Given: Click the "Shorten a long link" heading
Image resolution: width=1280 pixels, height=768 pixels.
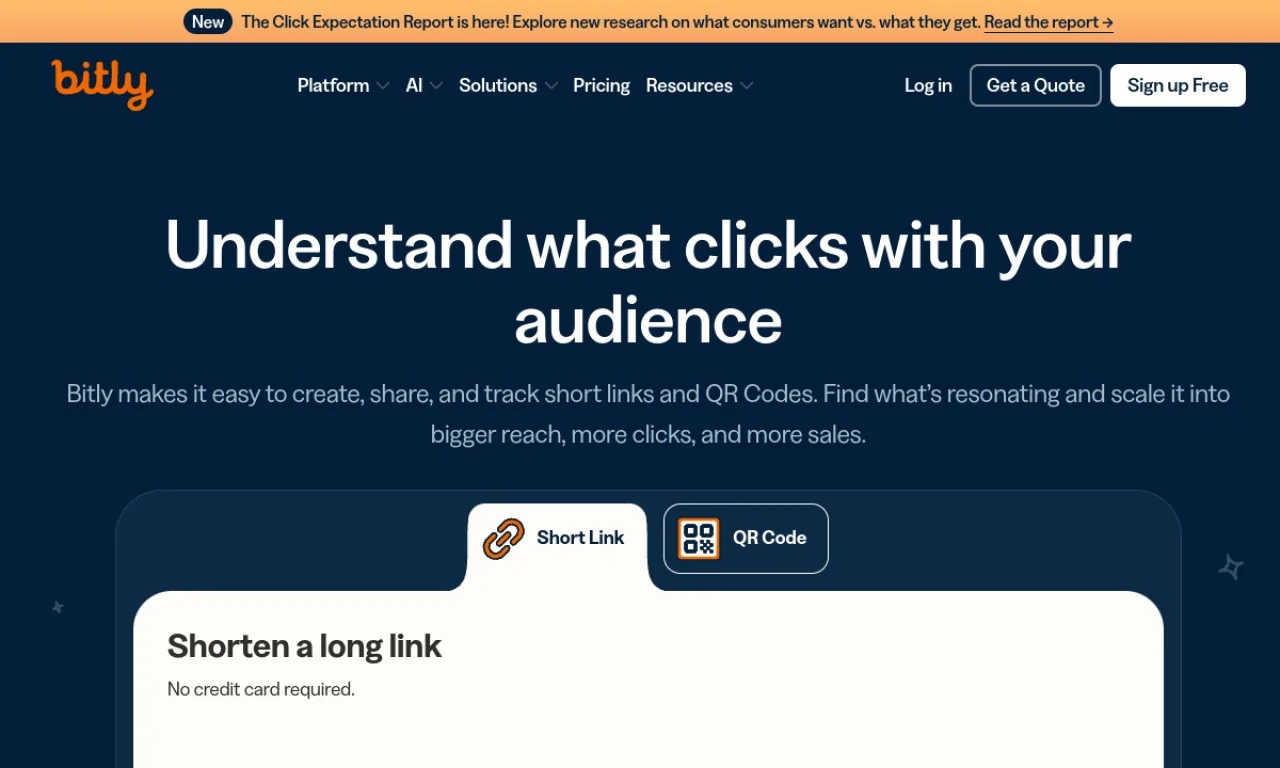Looking at the screenshot, I should (304, 646).
